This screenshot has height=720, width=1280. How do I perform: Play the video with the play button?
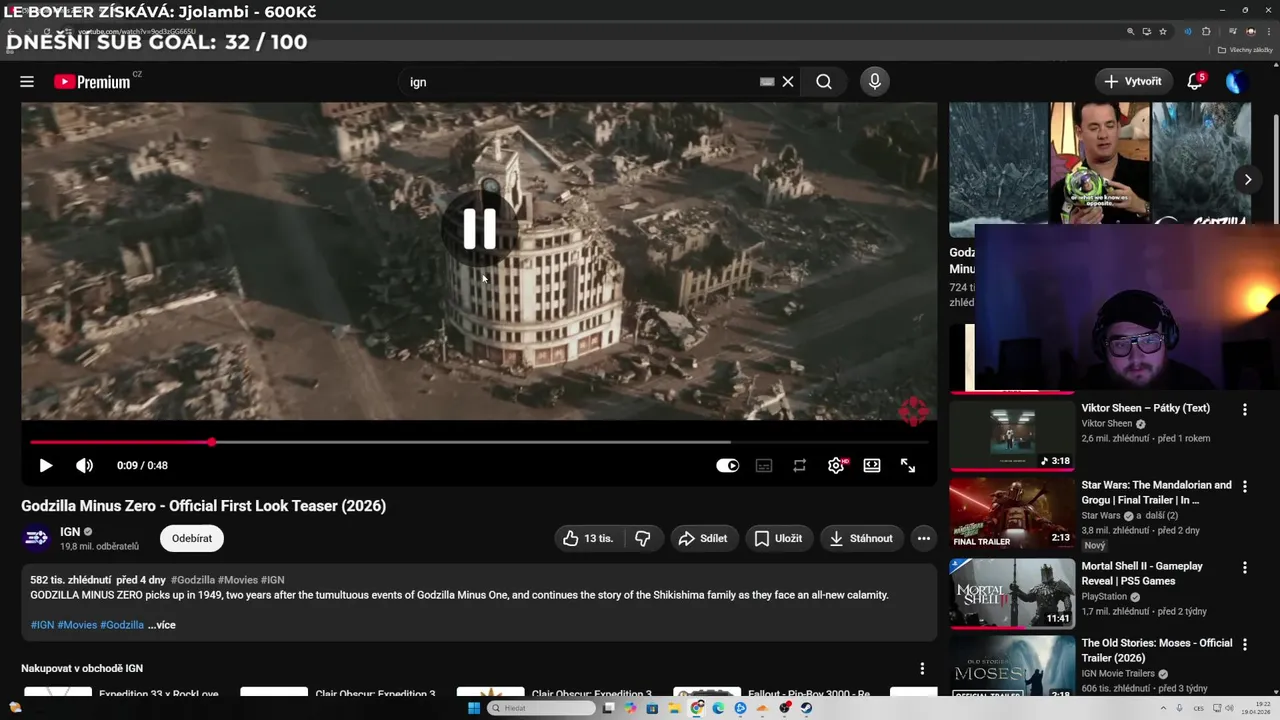click(45, 465)
